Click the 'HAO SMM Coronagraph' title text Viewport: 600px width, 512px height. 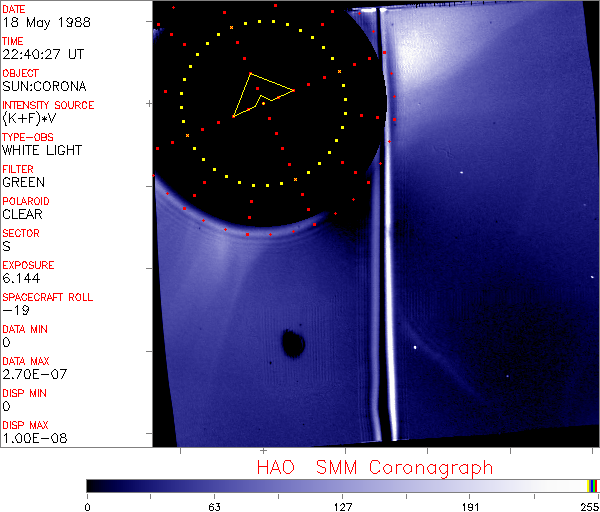click(374, 467)
